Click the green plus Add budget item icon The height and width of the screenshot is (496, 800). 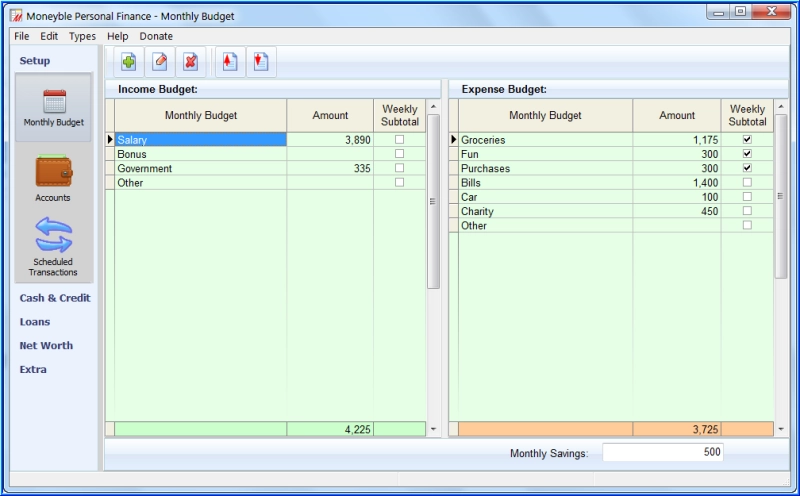(129, 62)
